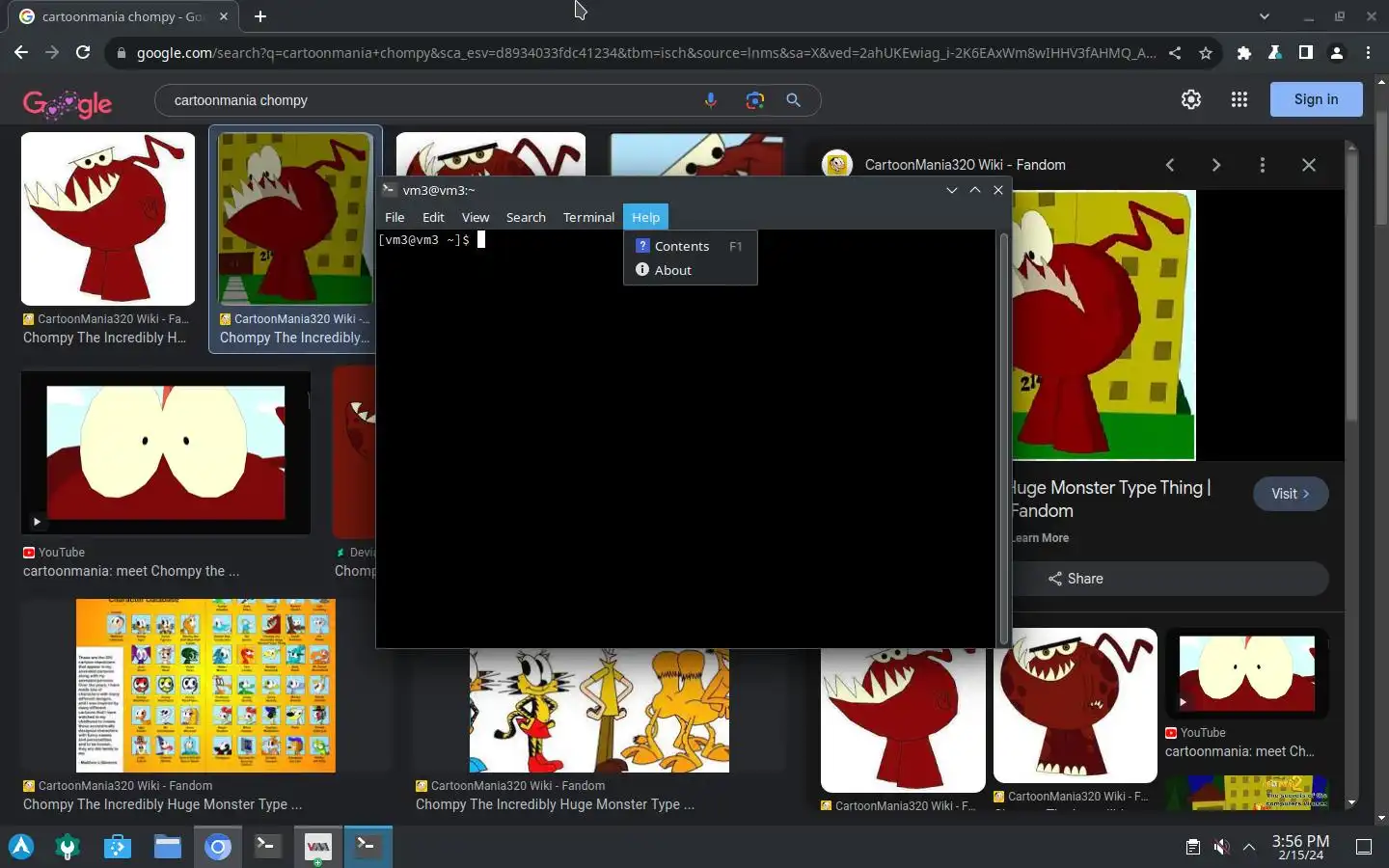Show desktop via taskbar corner icon
1389x868 pixels.
tap(1364, 847)
